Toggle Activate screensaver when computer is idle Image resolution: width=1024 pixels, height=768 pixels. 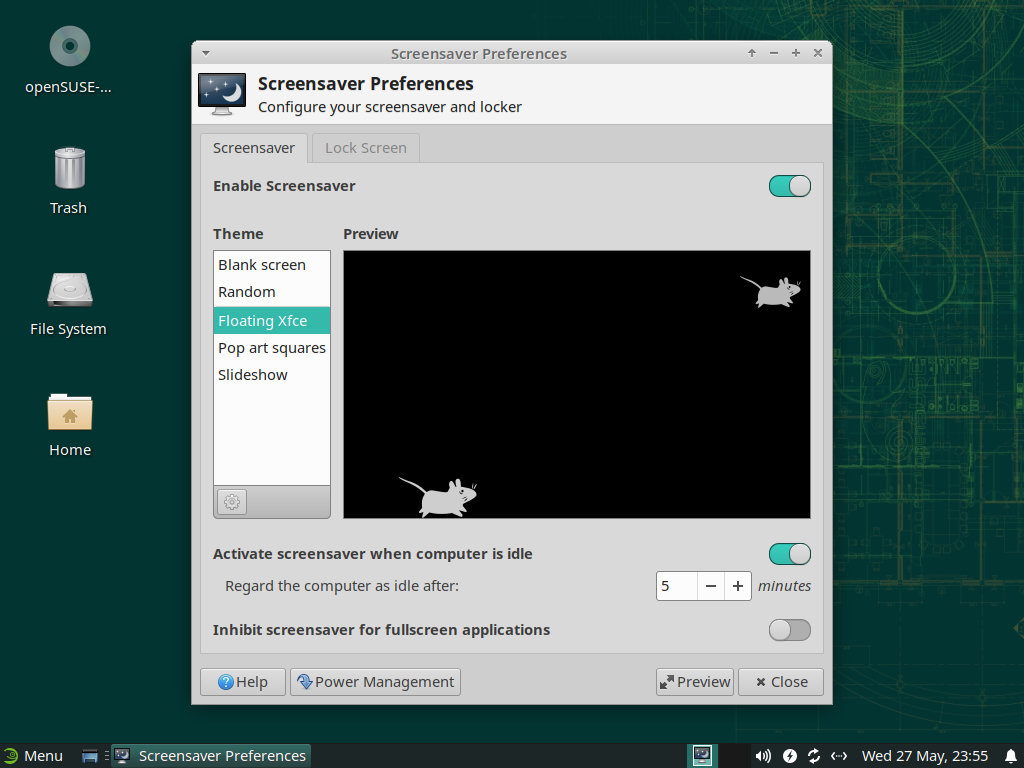[x=789, y=554]
